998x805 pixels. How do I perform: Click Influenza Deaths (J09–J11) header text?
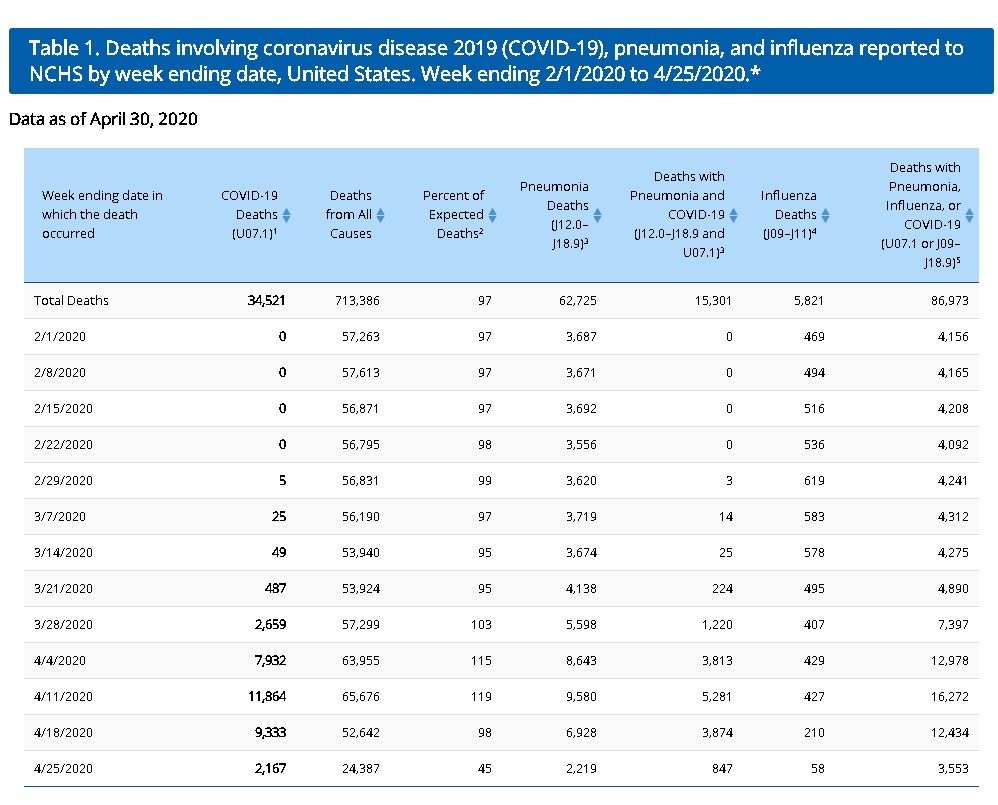coord(789,214)
